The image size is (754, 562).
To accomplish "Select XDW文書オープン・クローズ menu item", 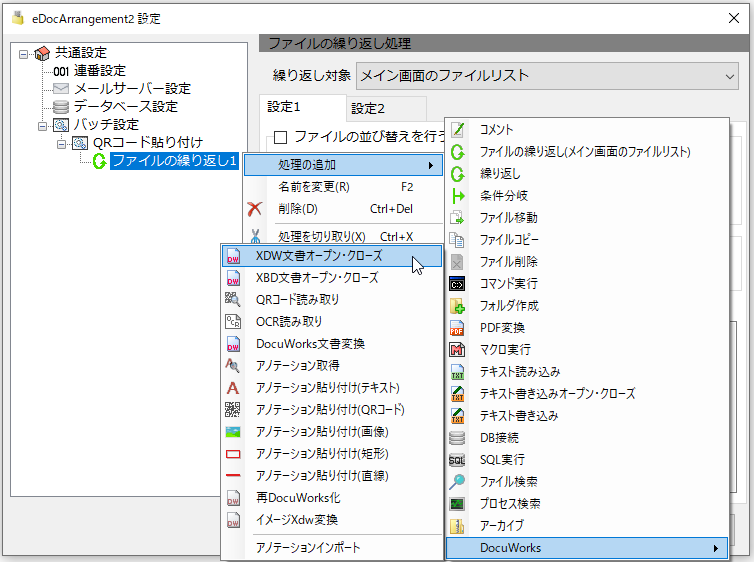I will (332, 256).
